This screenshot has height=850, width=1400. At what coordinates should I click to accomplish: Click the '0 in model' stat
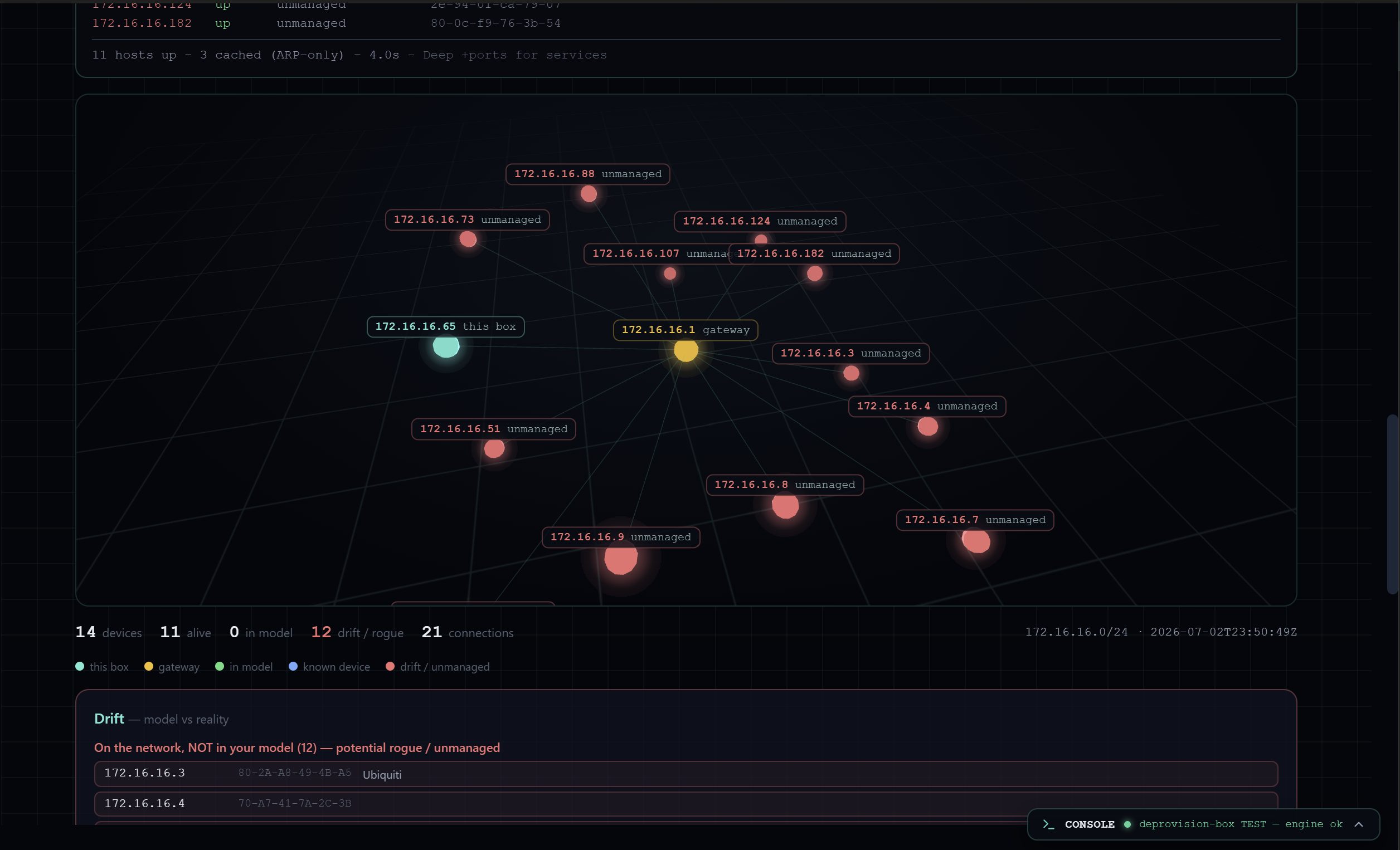point(261,632)
